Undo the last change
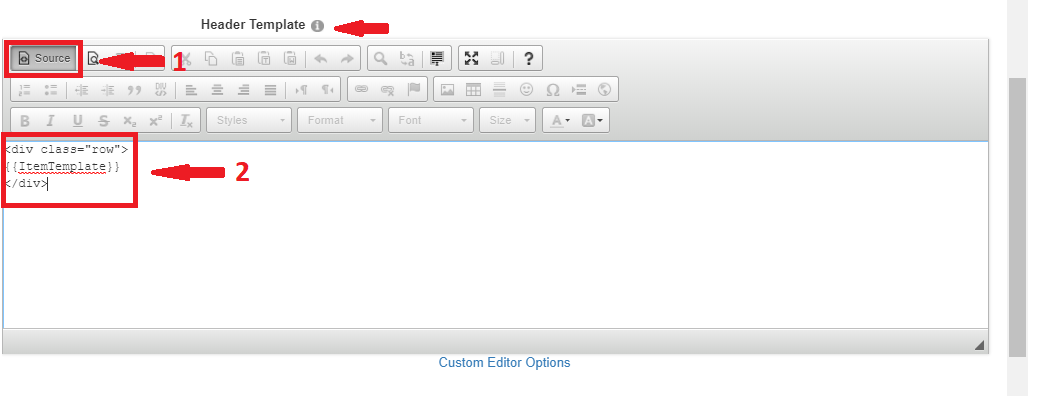This screenshot has width=1037, height=396. click(321, 58)
